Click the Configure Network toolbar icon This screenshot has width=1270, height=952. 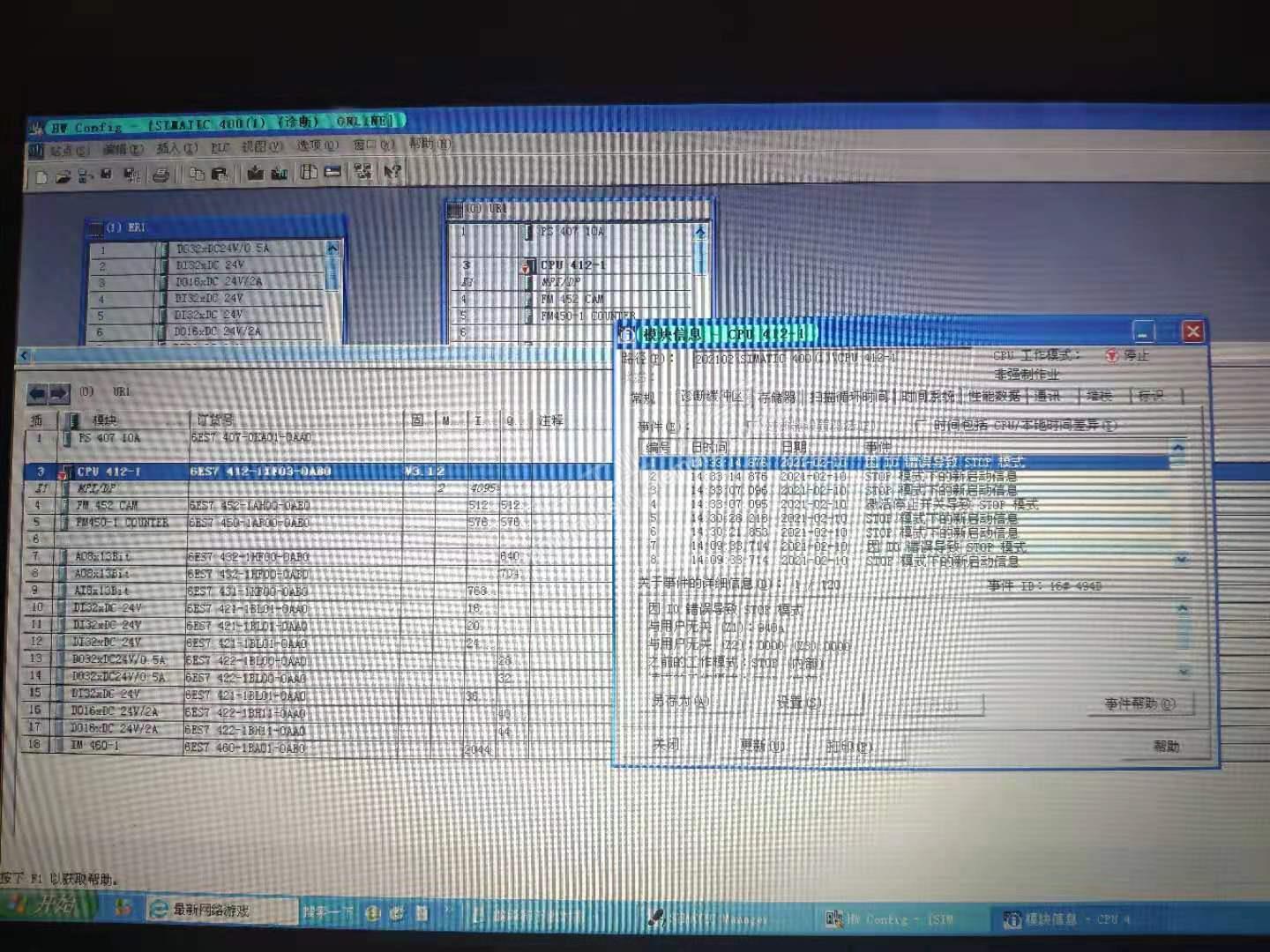tap(362, 172)
